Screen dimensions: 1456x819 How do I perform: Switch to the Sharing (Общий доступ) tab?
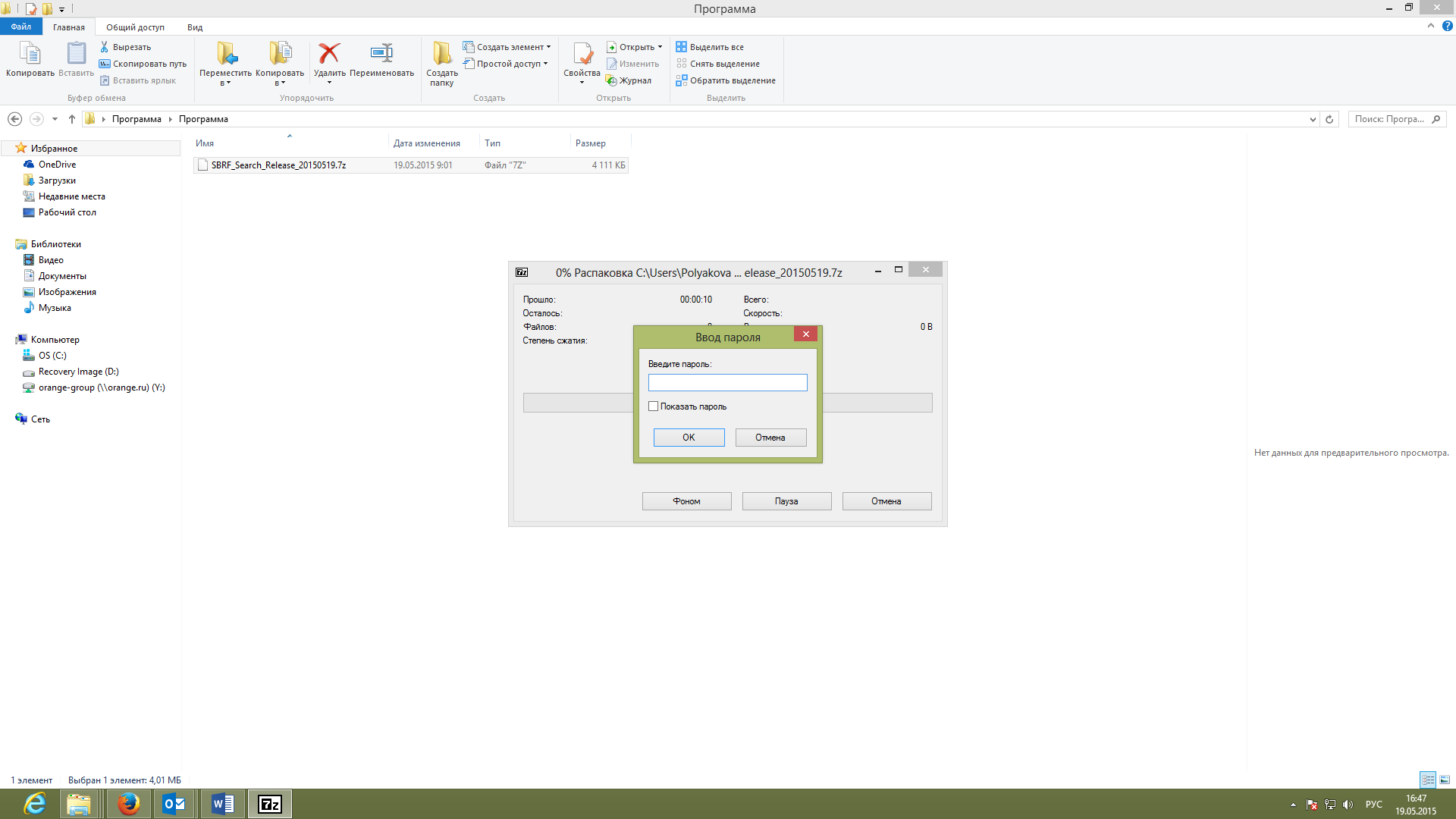pos(135,27)
